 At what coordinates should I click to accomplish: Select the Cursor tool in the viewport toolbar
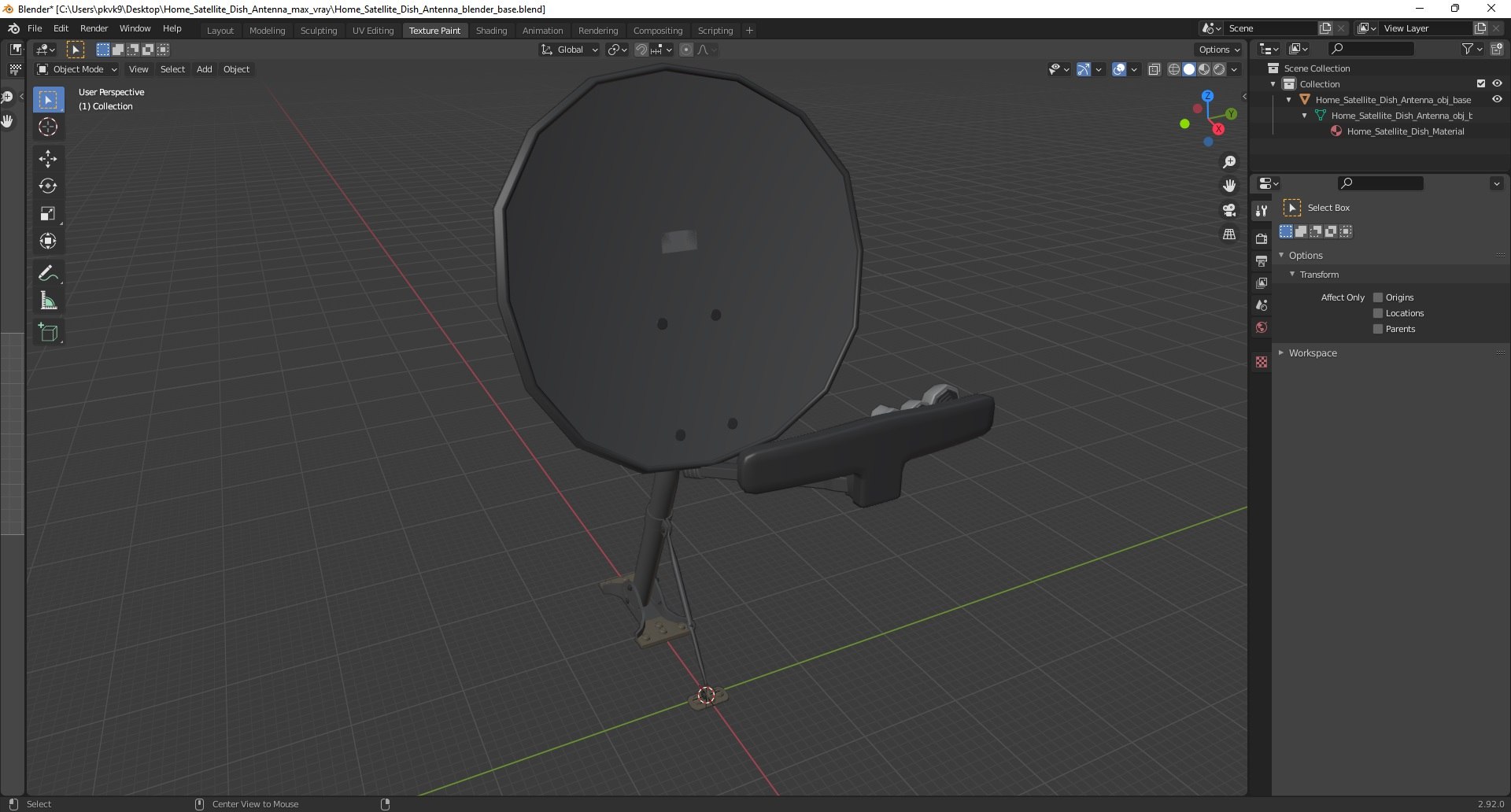[48, 127]
